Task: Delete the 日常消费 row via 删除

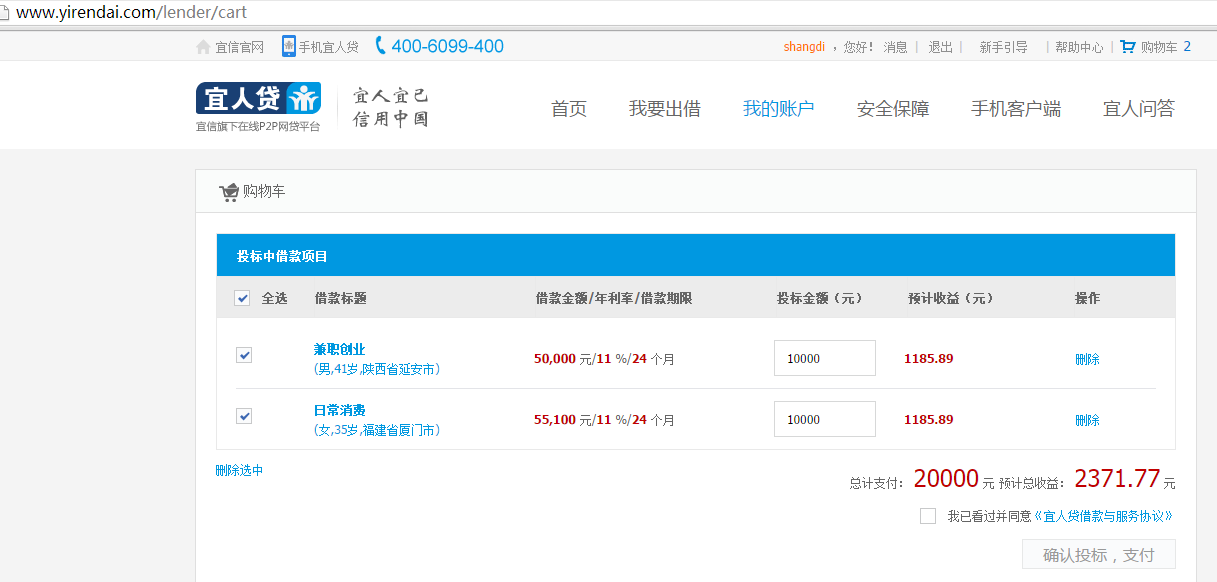Action: pyautogui.click(x=1087, y=420)
